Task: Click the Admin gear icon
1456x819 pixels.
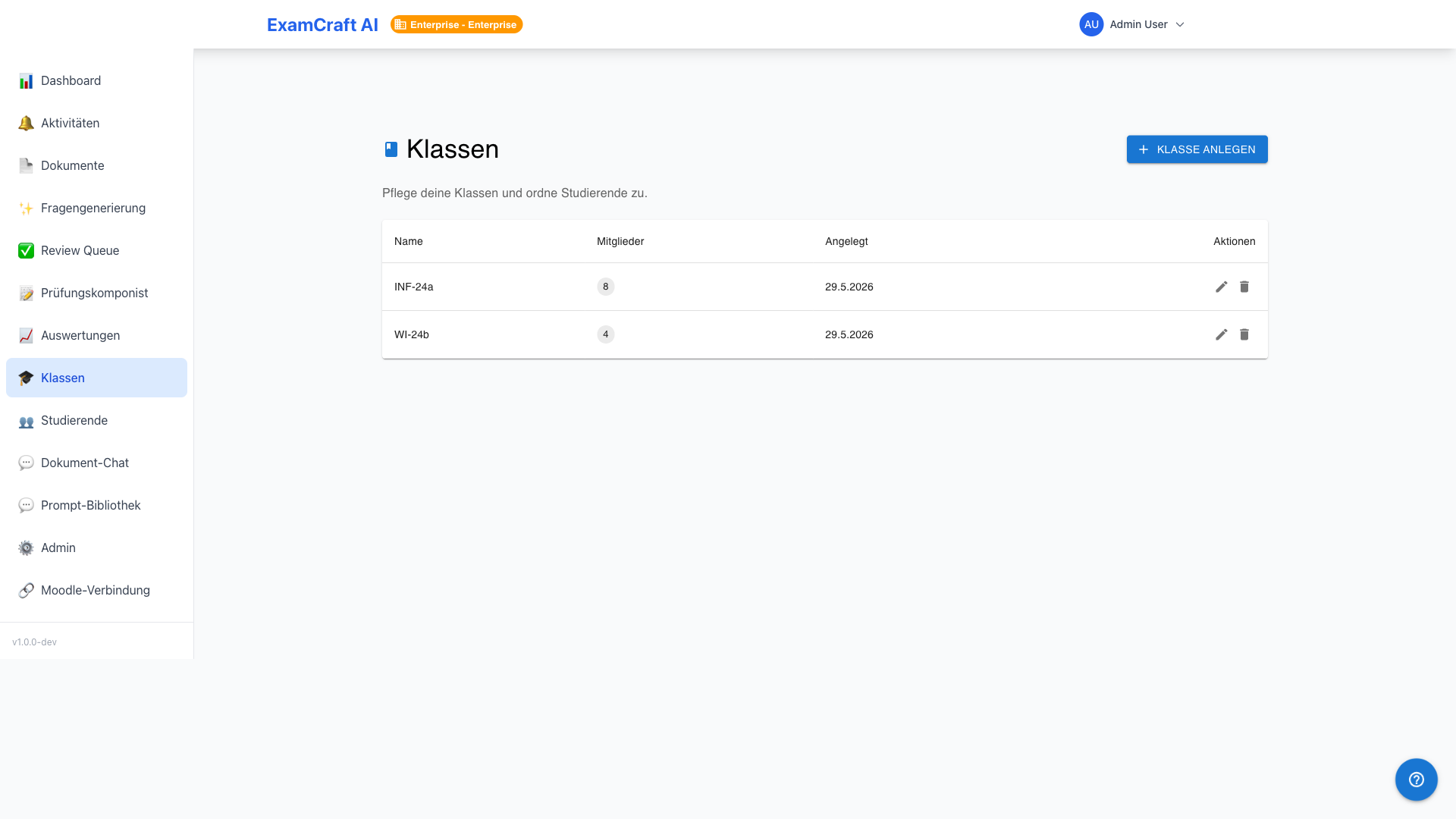Action: click(26, 548)
